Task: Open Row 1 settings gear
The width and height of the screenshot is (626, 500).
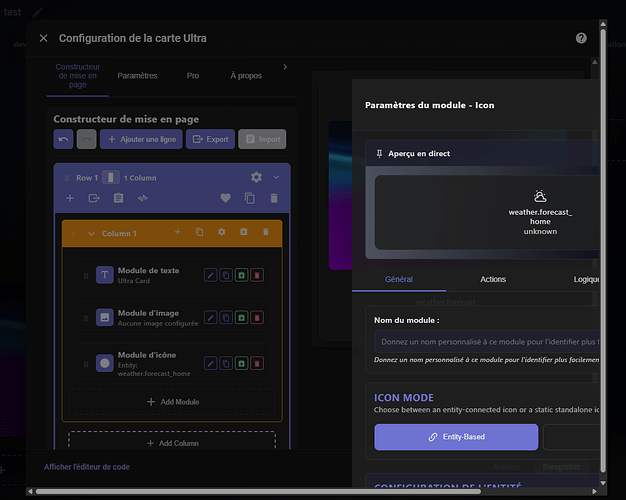Action: (x=256, y=177)
